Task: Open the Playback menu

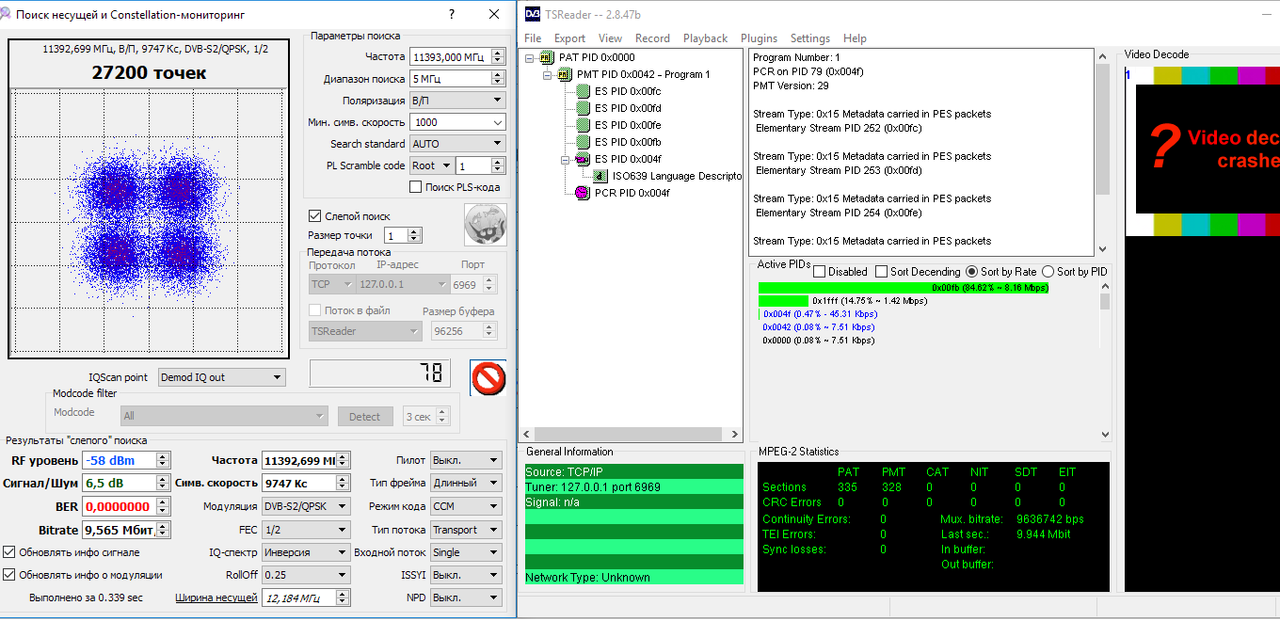Action: pyautogui.click(x=706, y=38)
